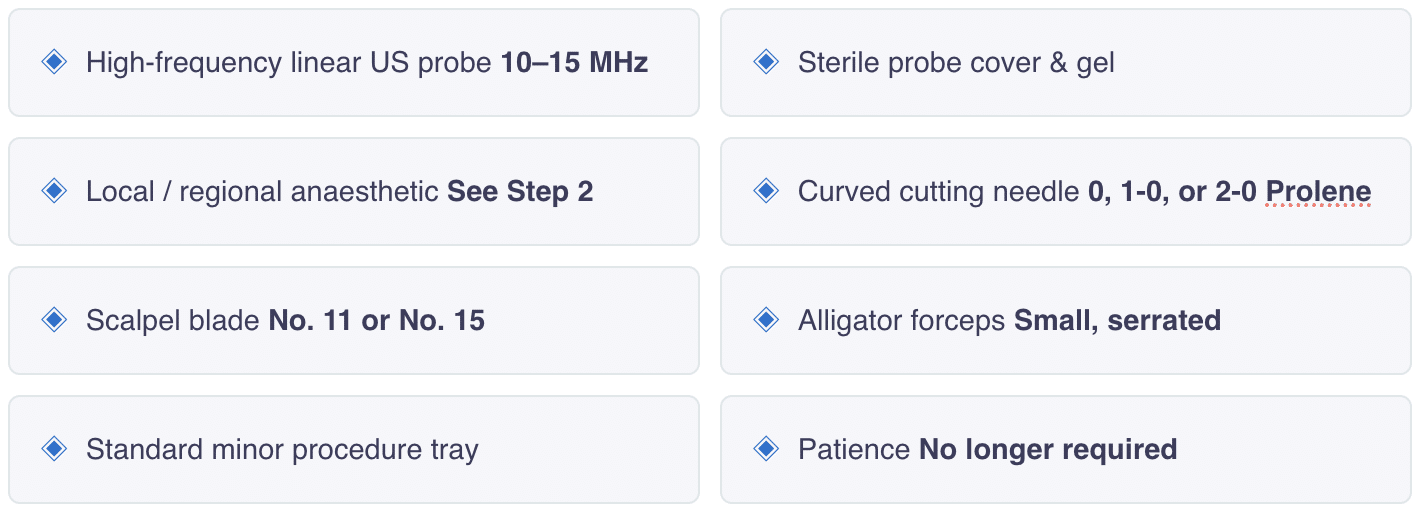Click diamond icon beside Alligator forceps
The height and width of the screenshot is (512, 1426).
coord(766,320)
